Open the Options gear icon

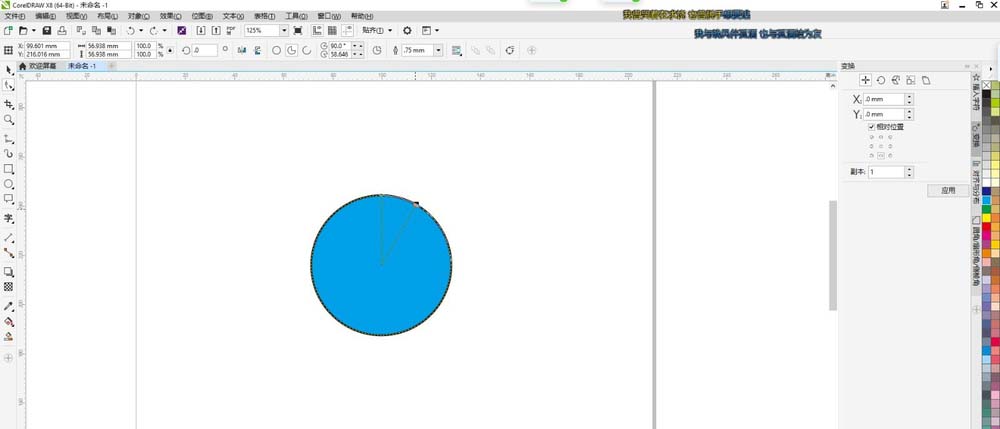click(x=407, y=30)
